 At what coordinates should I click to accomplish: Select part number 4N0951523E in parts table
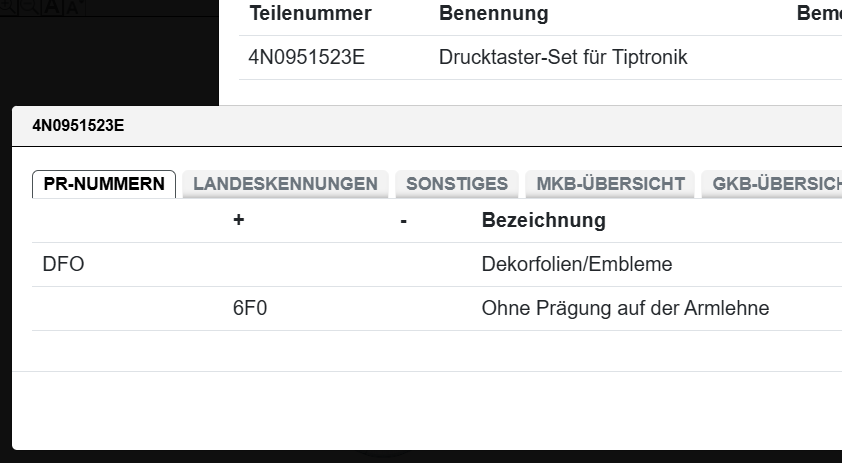(306, 58)
